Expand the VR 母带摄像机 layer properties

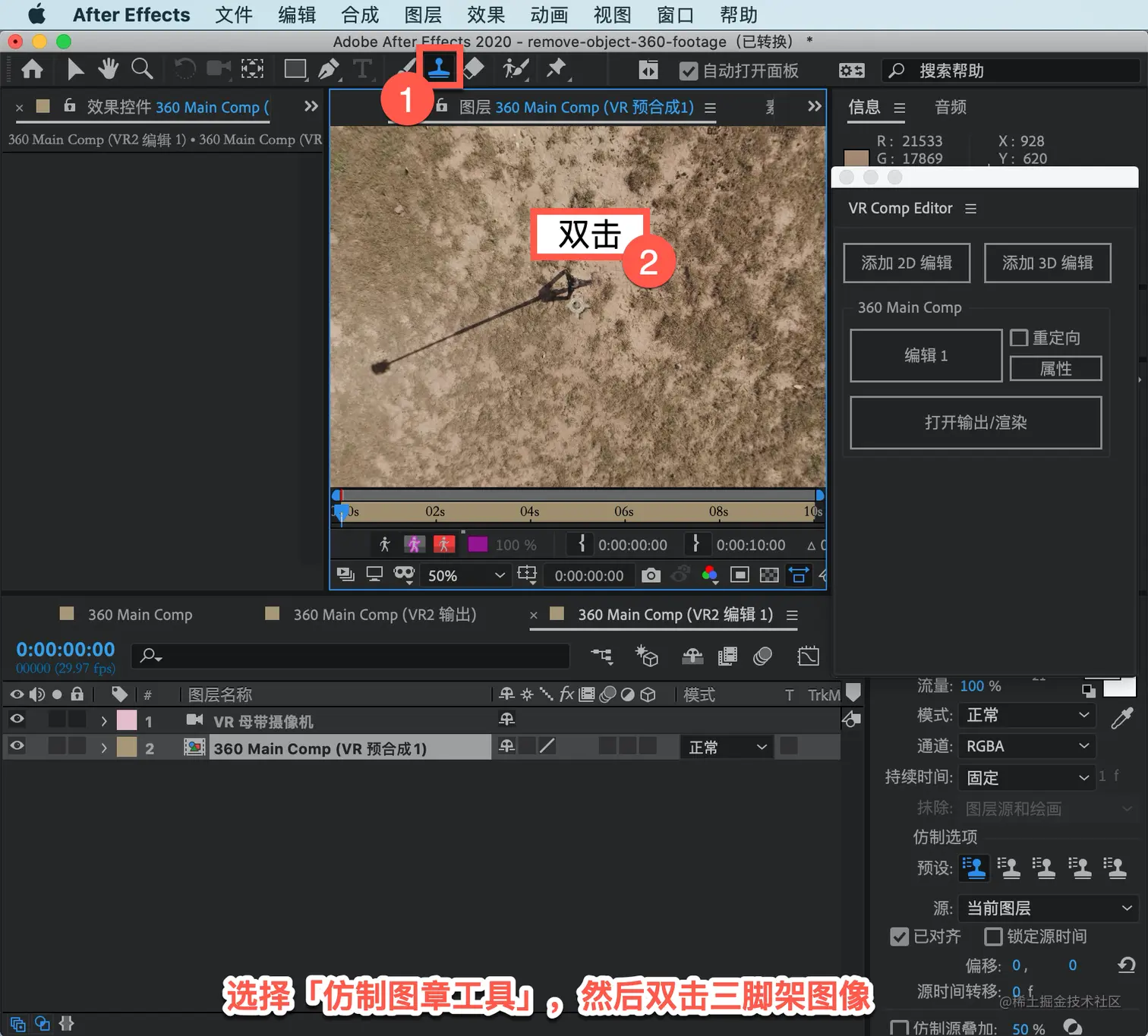point(104,721)
